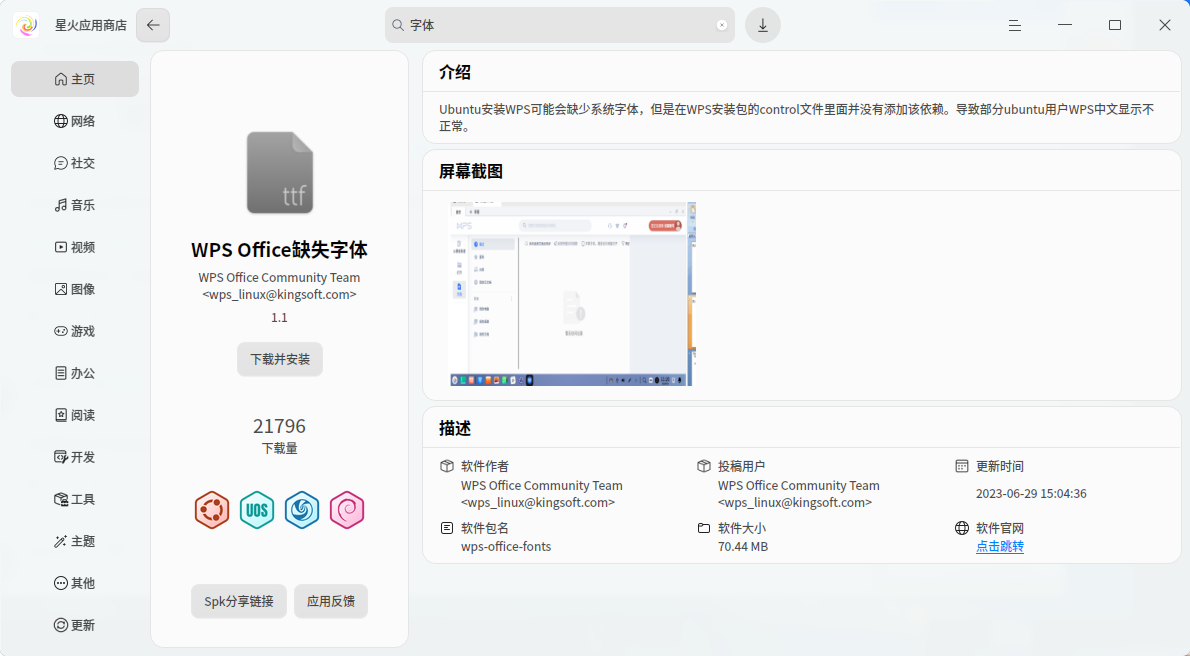Viewport: 1190px width, 656px height.
Task: Go back with the arrow button
Action: point(153,25)
